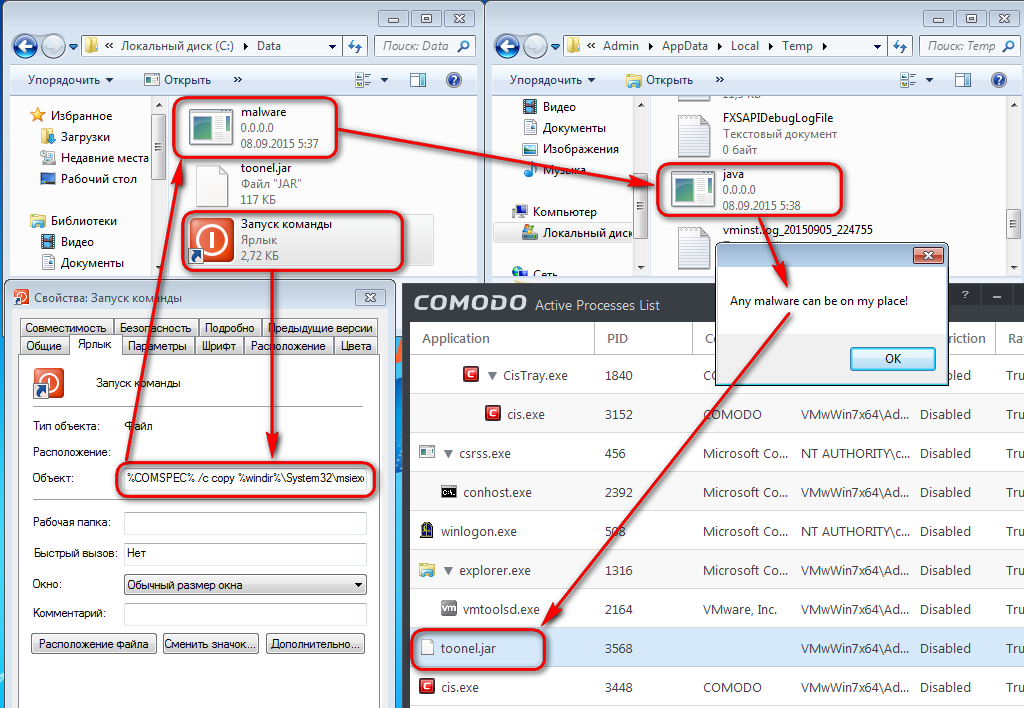The image size is (1024, 708).
Task: Open Рабочий стол in navigation pane
Action: coord(98,178)
